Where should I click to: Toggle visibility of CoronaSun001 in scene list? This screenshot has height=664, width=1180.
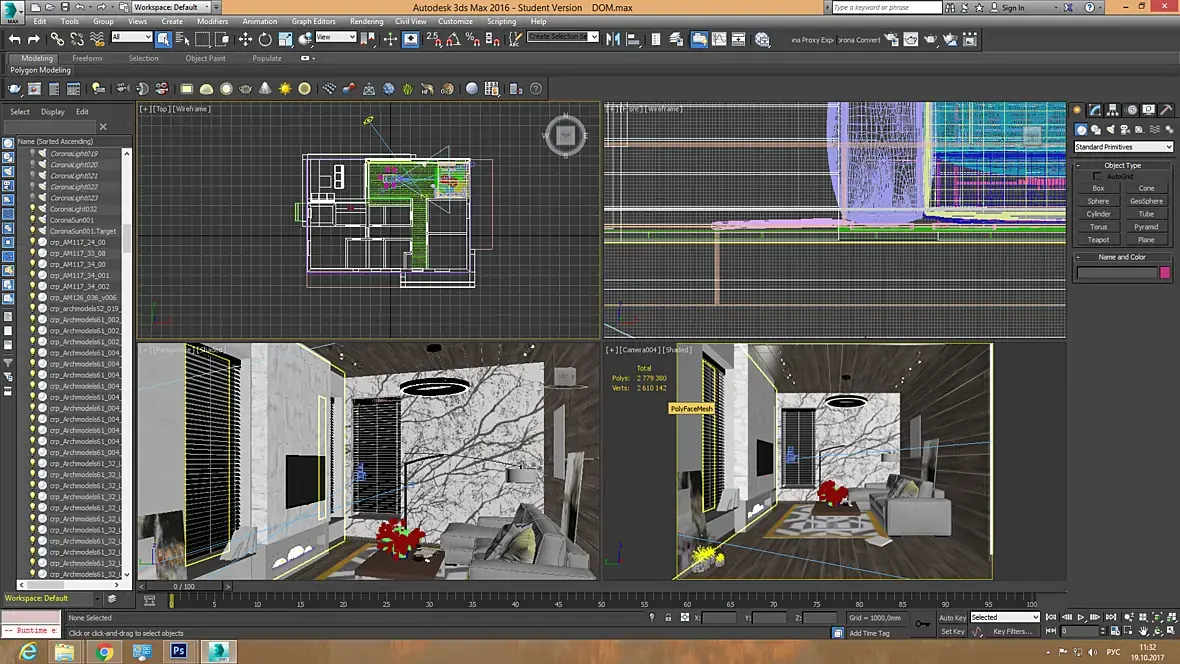(31, 220)
